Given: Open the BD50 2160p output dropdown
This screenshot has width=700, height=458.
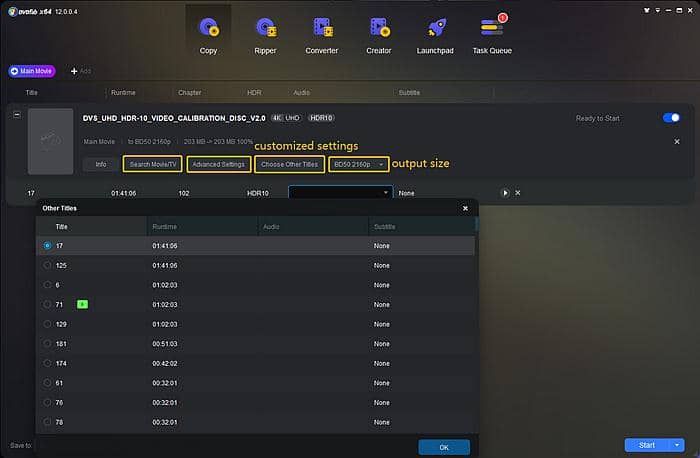Looking at the screenshot, I should (x=358, y=164).
